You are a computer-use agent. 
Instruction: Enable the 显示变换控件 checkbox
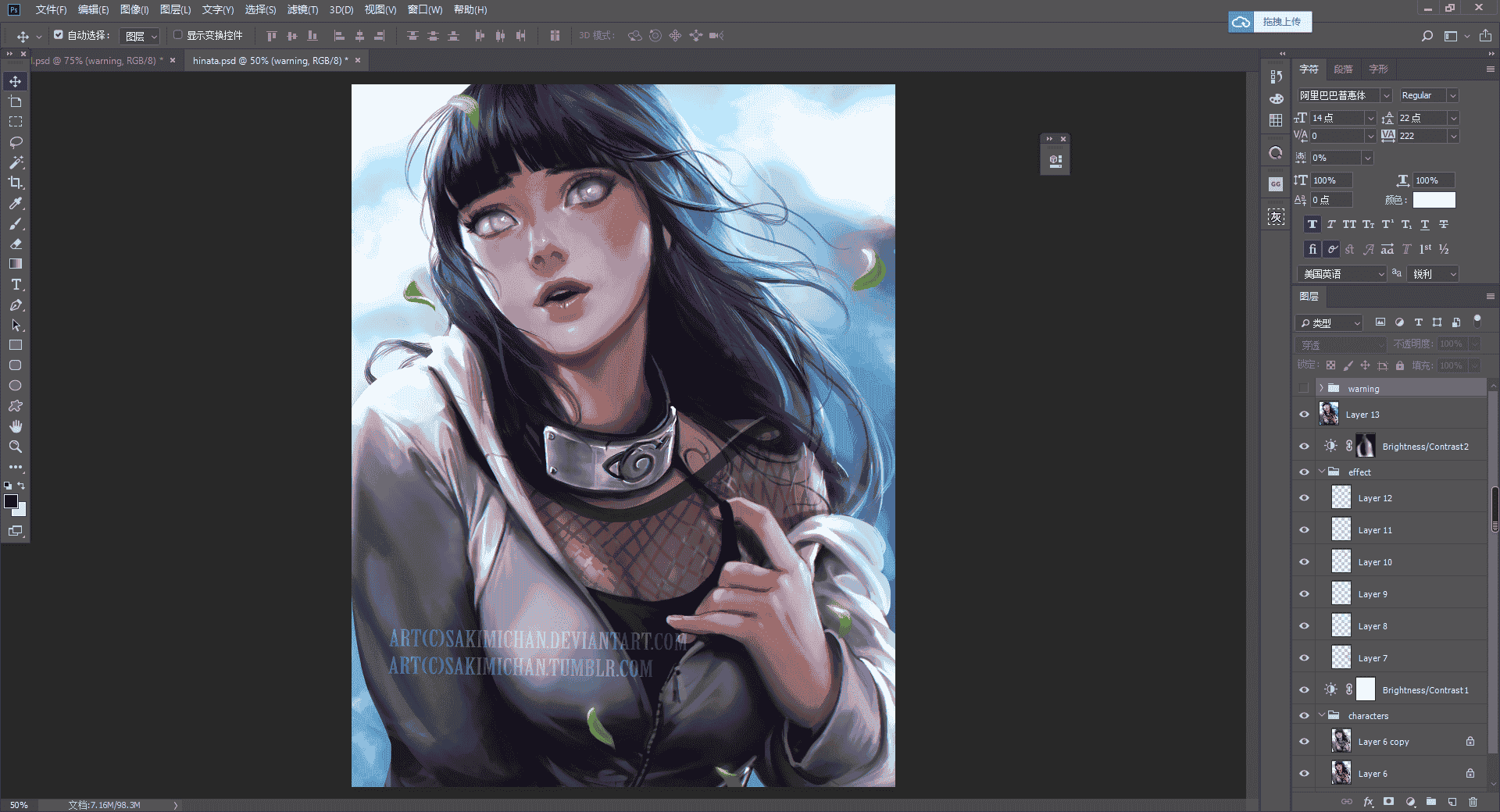pyautogui.click(x=177, y=35)
